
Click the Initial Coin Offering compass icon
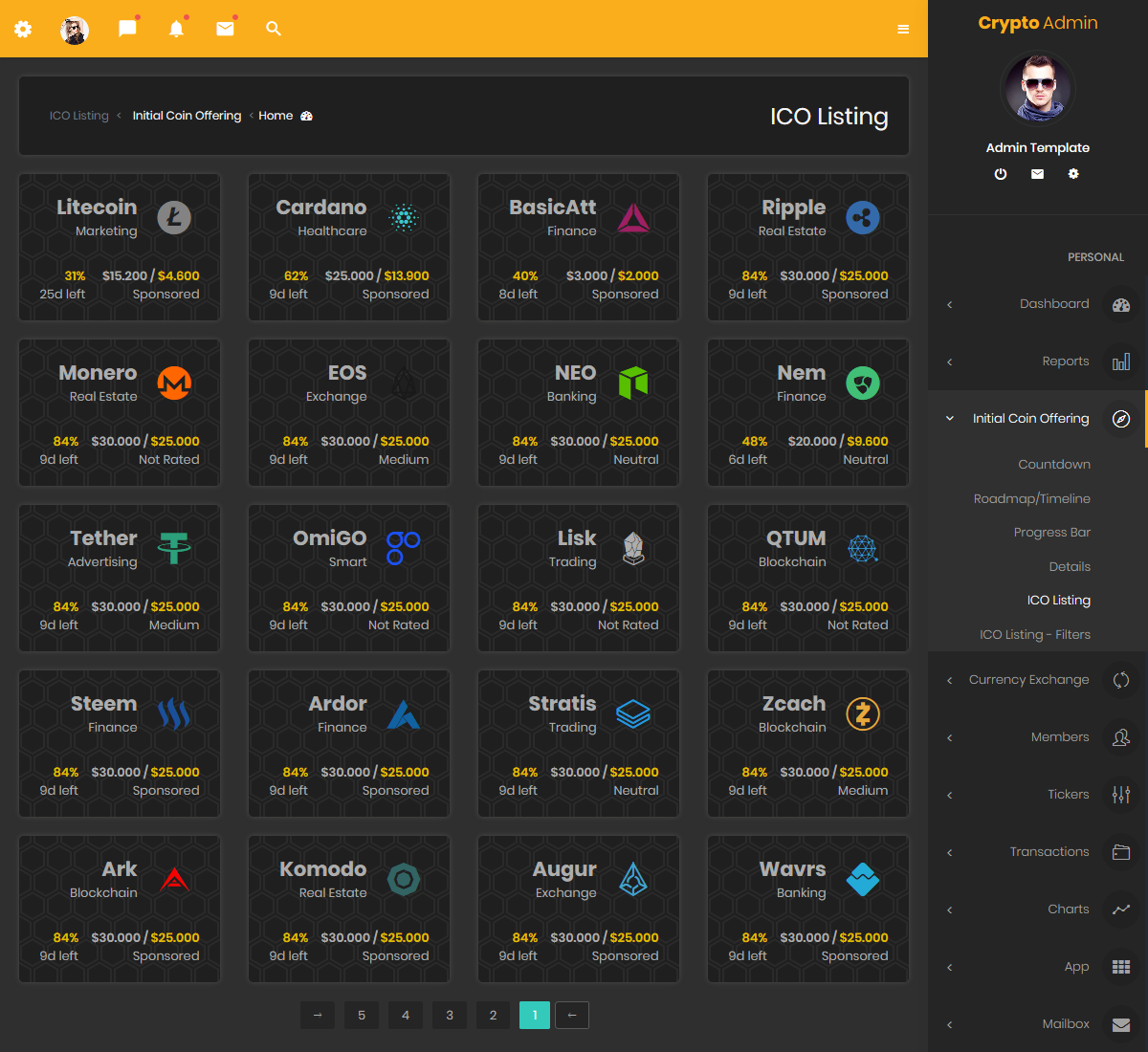click(x=1121, y=419)
